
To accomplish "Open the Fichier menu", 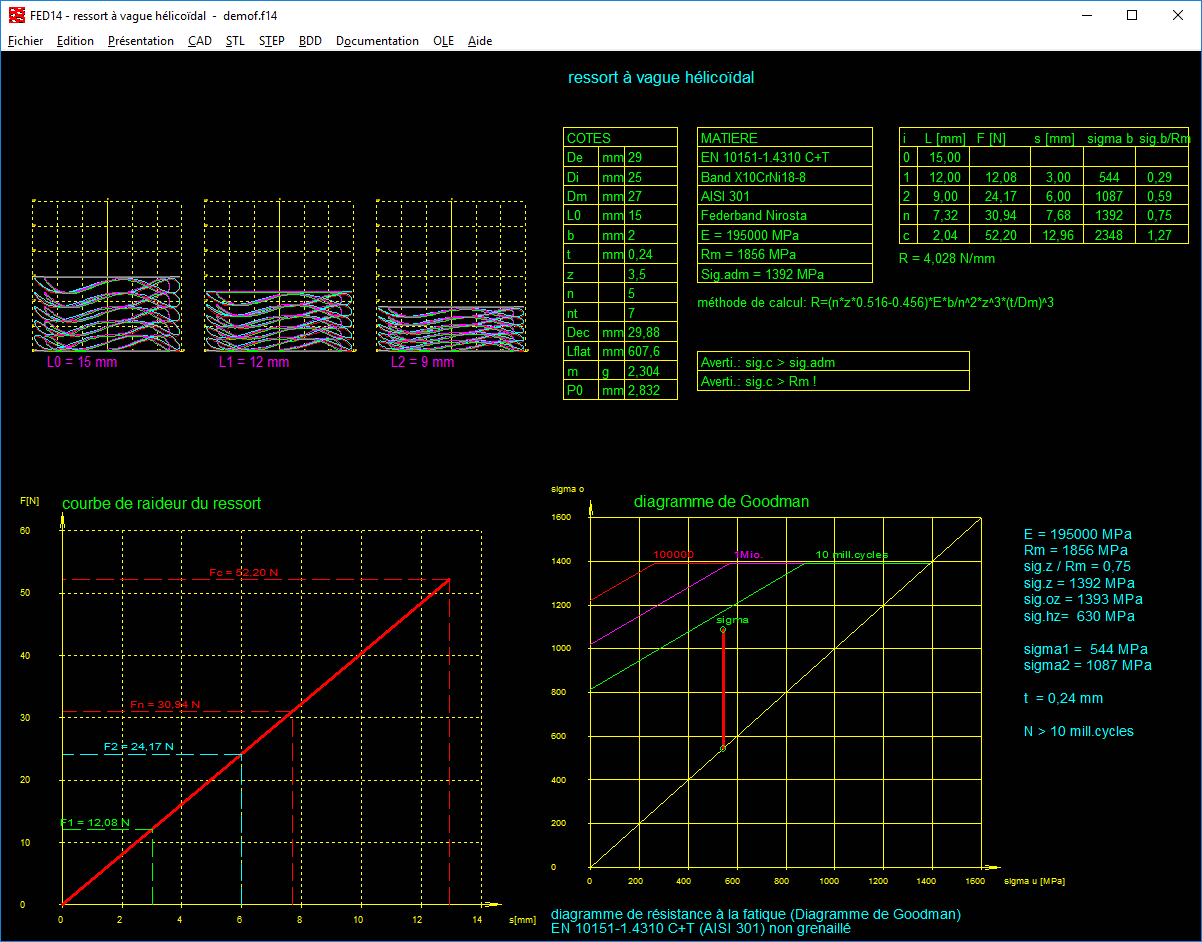I will coord(25,41).
